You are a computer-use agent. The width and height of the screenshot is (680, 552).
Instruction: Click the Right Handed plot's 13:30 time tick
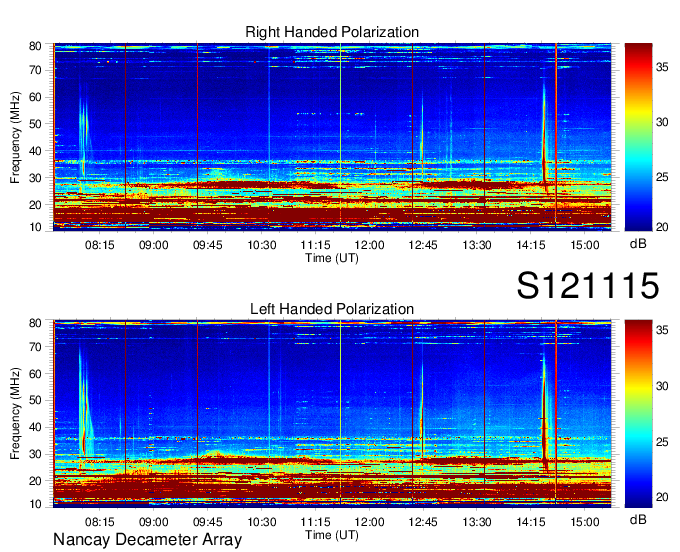tap(477, 245)
